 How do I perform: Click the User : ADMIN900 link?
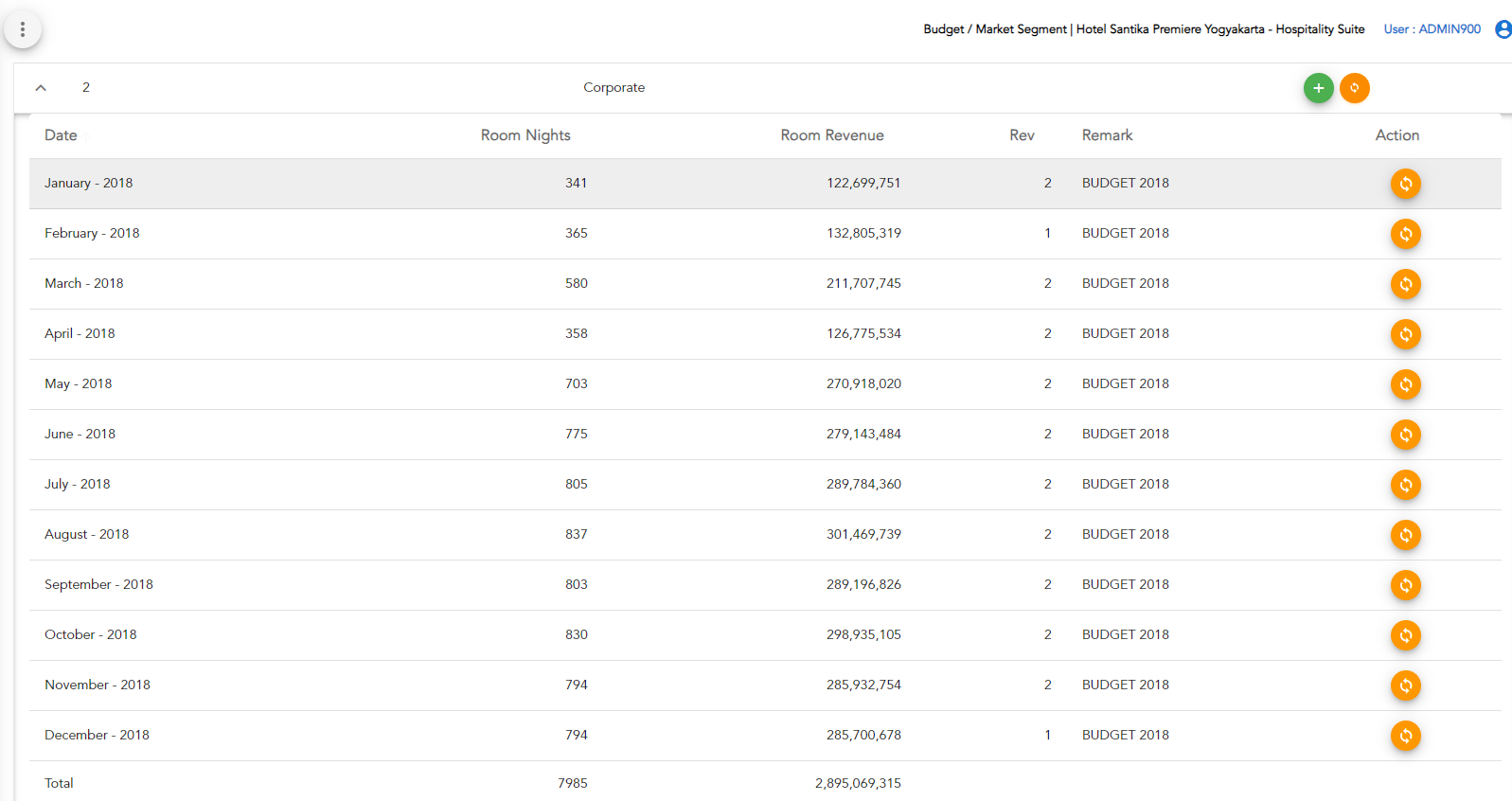tap(1432, 29)
